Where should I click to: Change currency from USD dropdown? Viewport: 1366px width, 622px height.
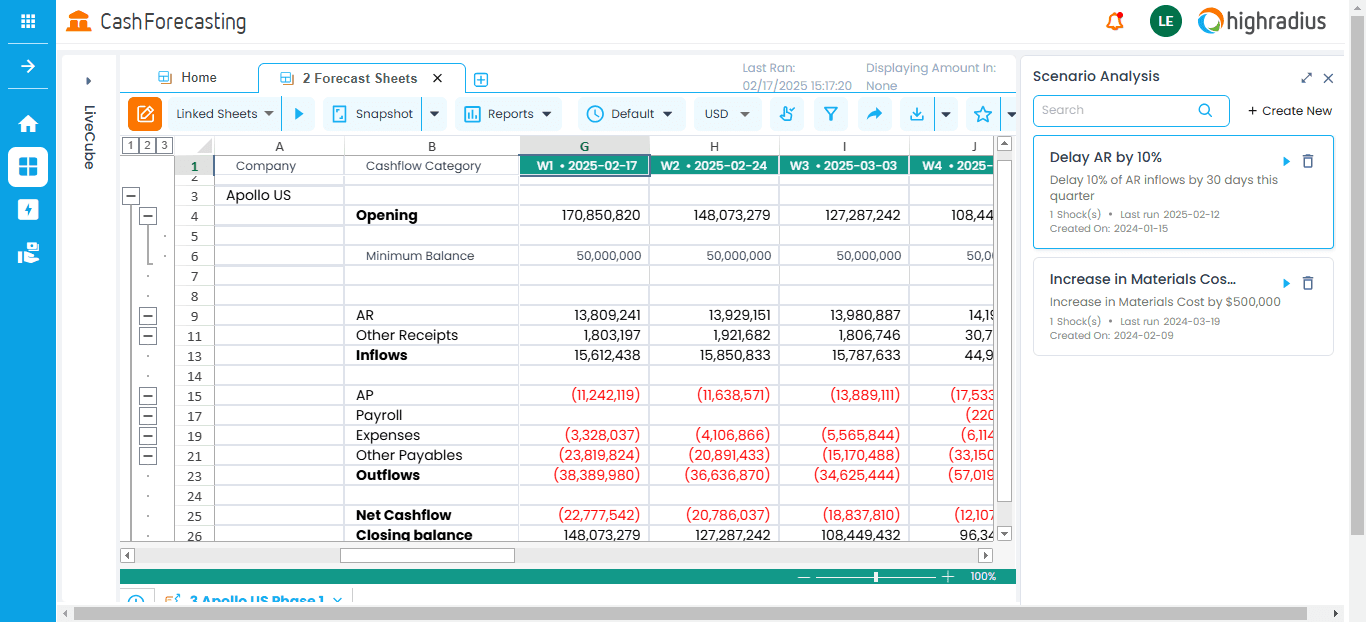(727, 114)
